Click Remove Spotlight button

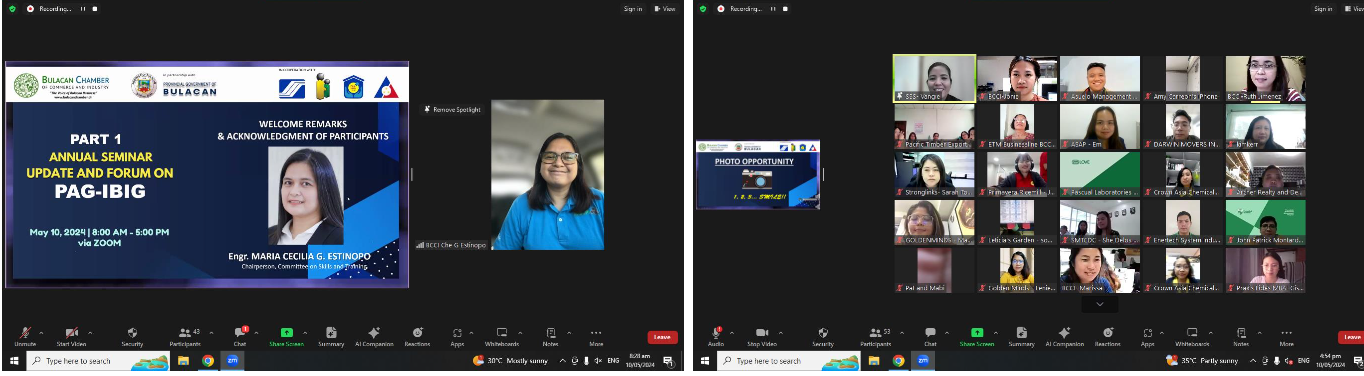coord(453,109)
